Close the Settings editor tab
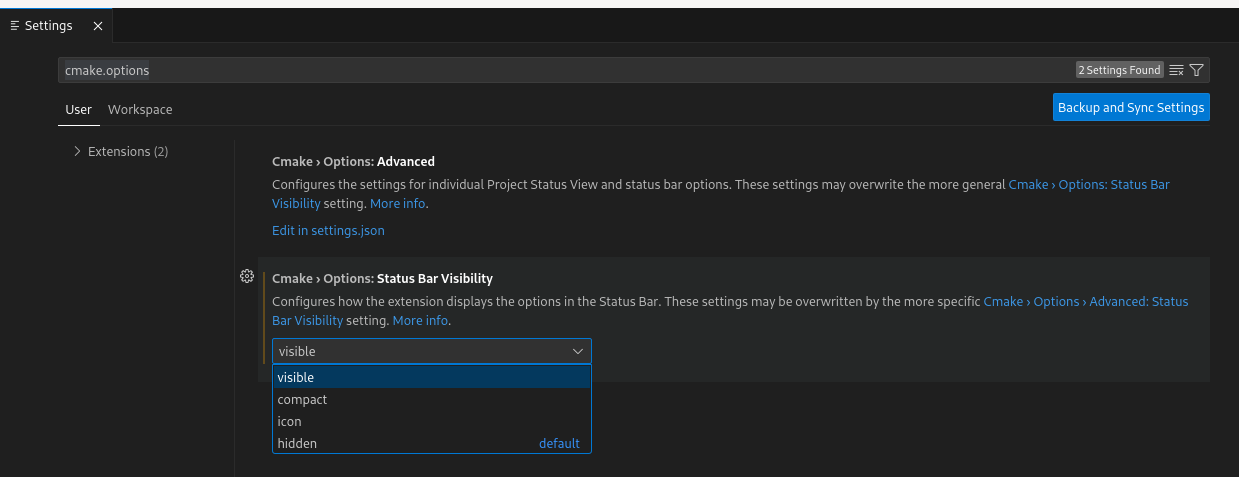1239x477 pixels. pos(98,26)
